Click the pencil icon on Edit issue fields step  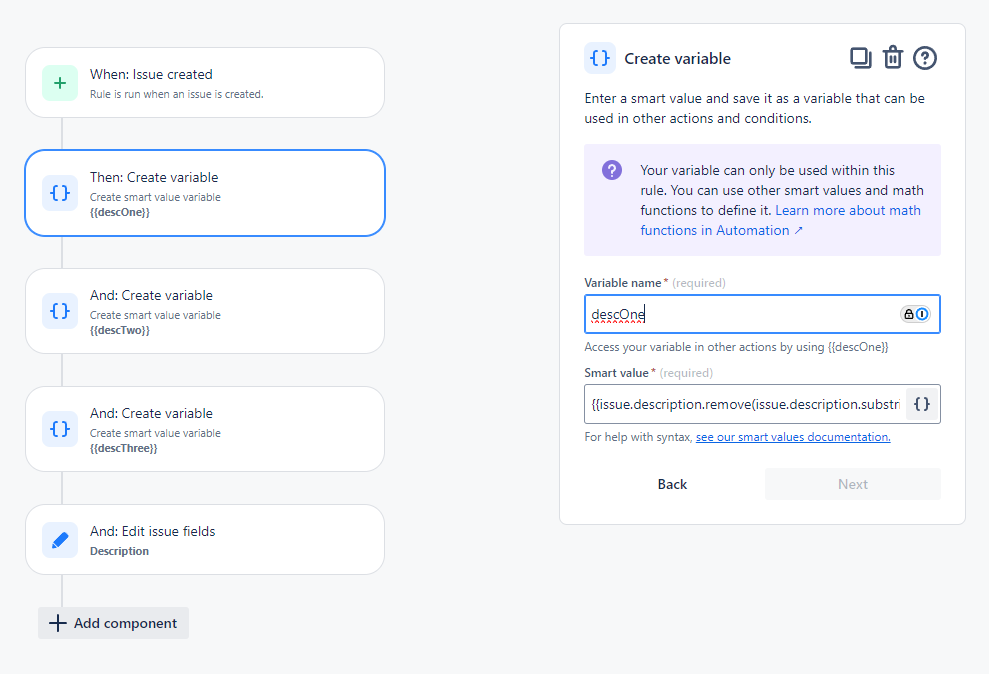[x=60, y=539]
